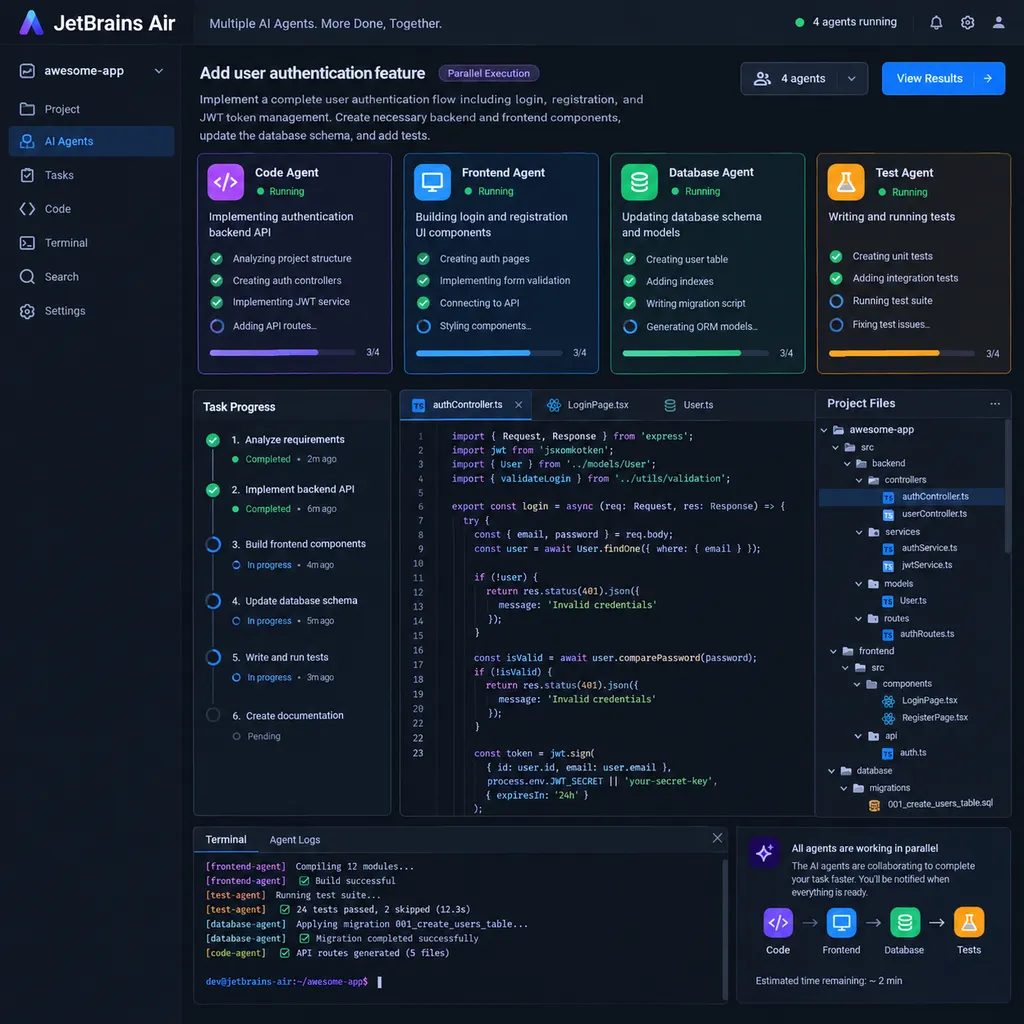
Task: Click the Styling components status circle
Action: pos(423,326)
